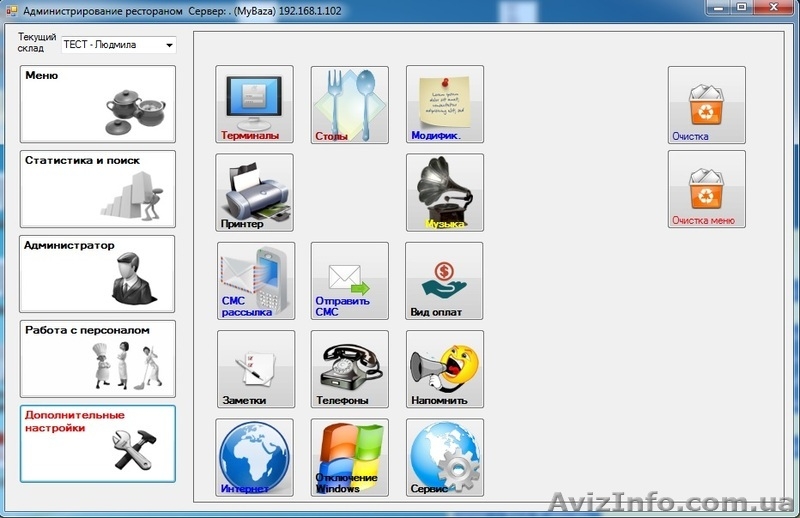Open the Терминалы monitor icon
This screenshot has width=800, height=518.
click(254, 104)
